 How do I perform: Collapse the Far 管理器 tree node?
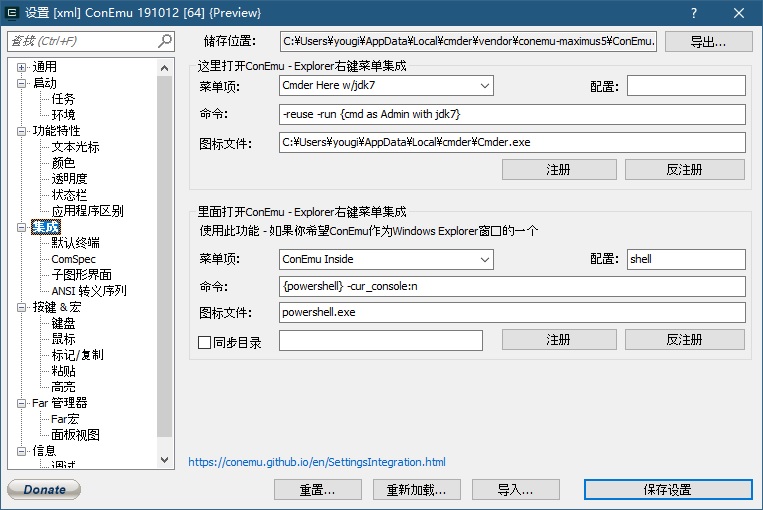(x=21, y=403)
